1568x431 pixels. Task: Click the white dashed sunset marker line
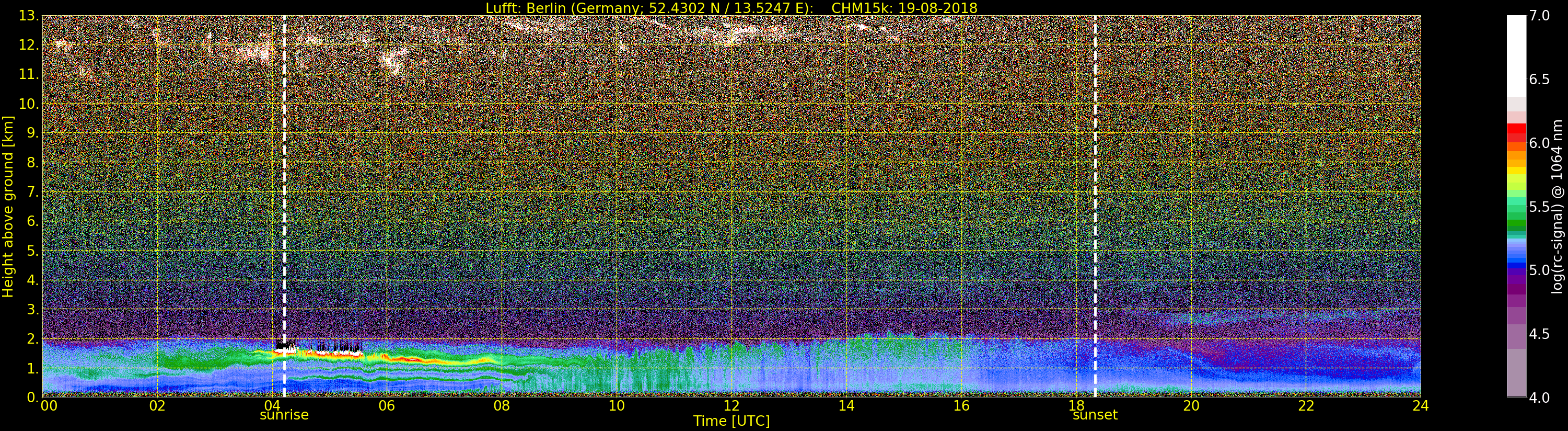pyautogui.click(x=1095, y=206)
